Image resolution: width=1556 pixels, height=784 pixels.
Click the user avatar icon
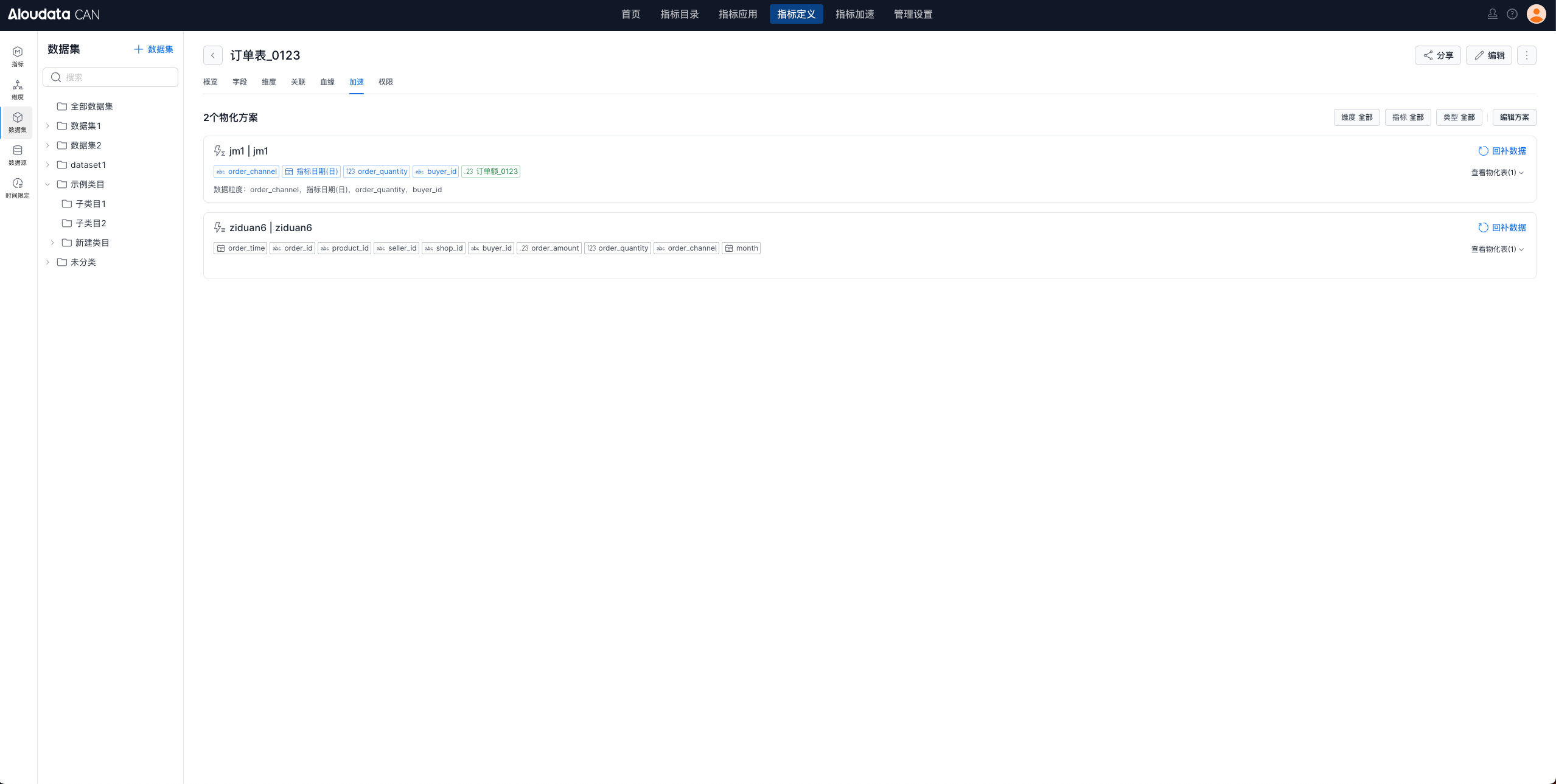[x=1536, y=14]
